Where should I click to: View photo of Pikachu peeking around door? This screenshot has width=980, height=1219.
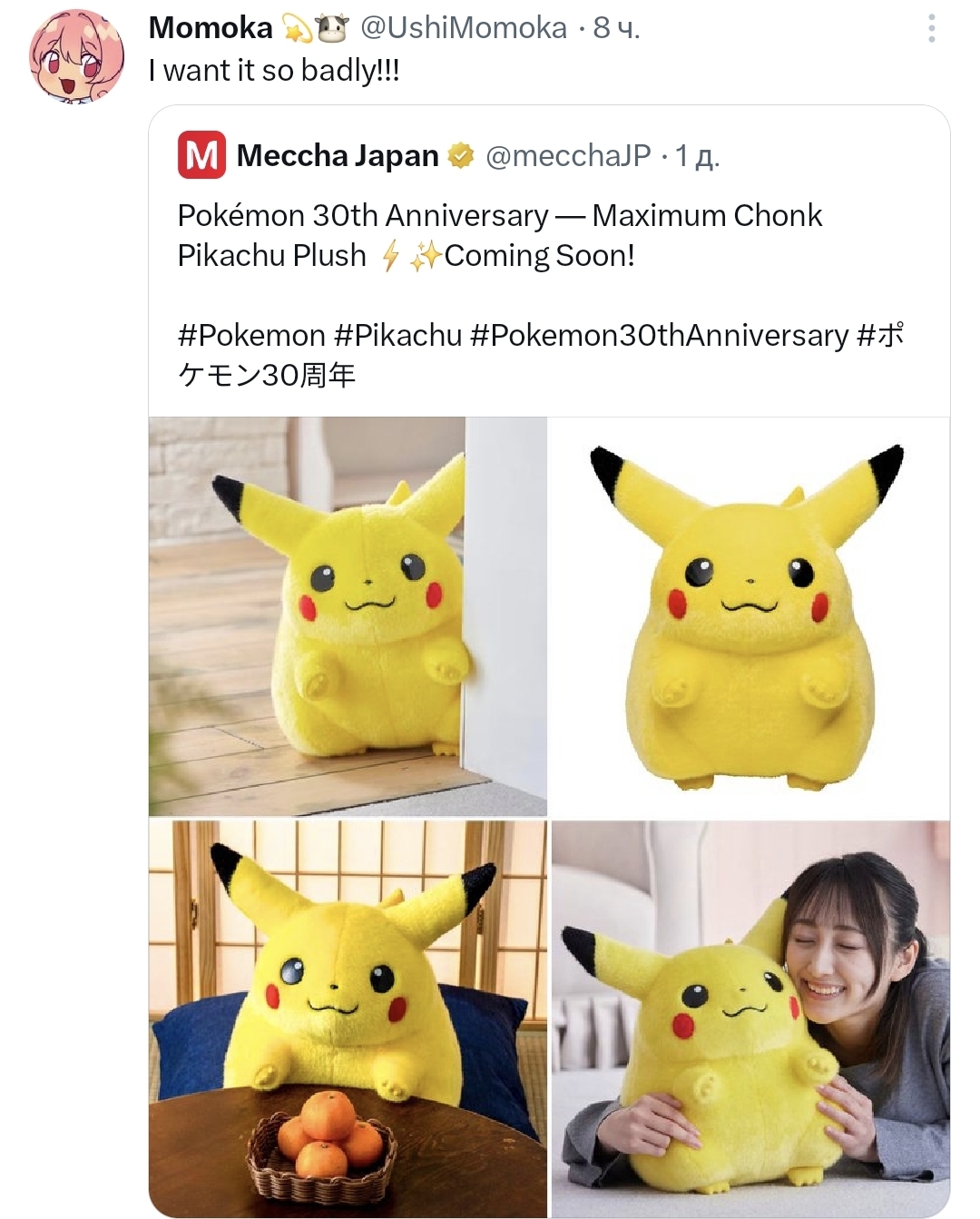point(348,616)
